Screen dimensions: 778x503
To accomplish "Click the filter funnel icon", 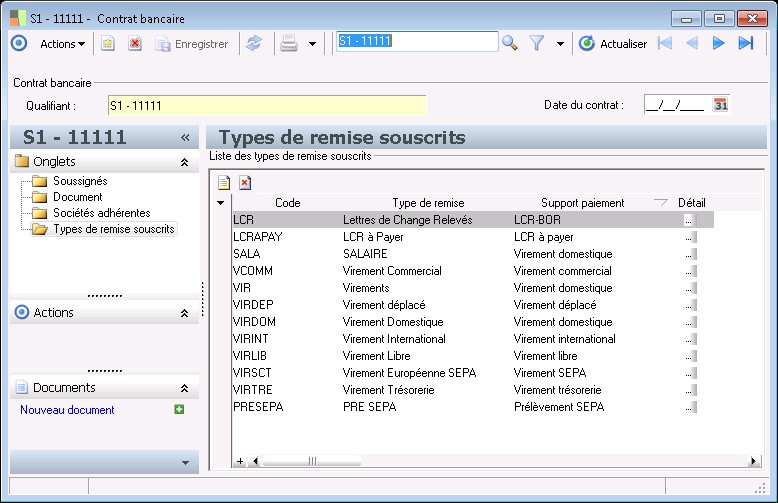I will [537, 44].
